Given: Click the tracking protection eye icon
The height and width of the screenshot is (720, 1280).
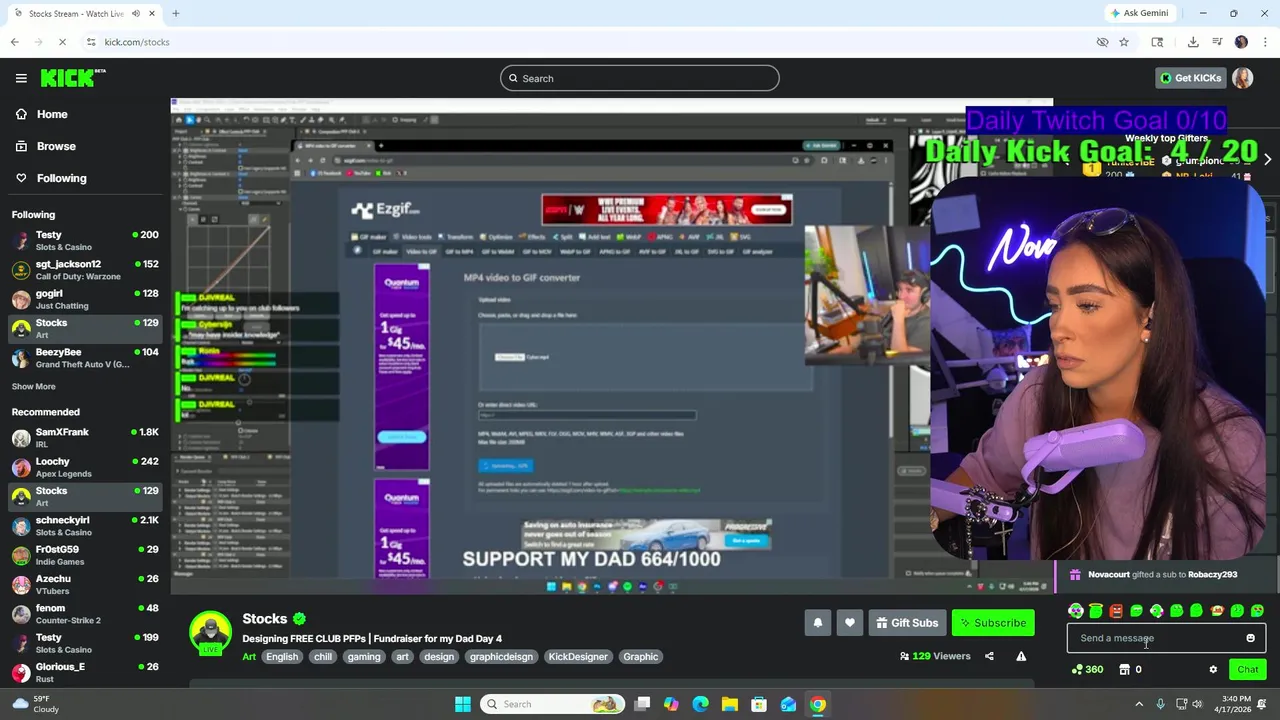Looking at the screenshot, I should click(x=1102, y=42).
